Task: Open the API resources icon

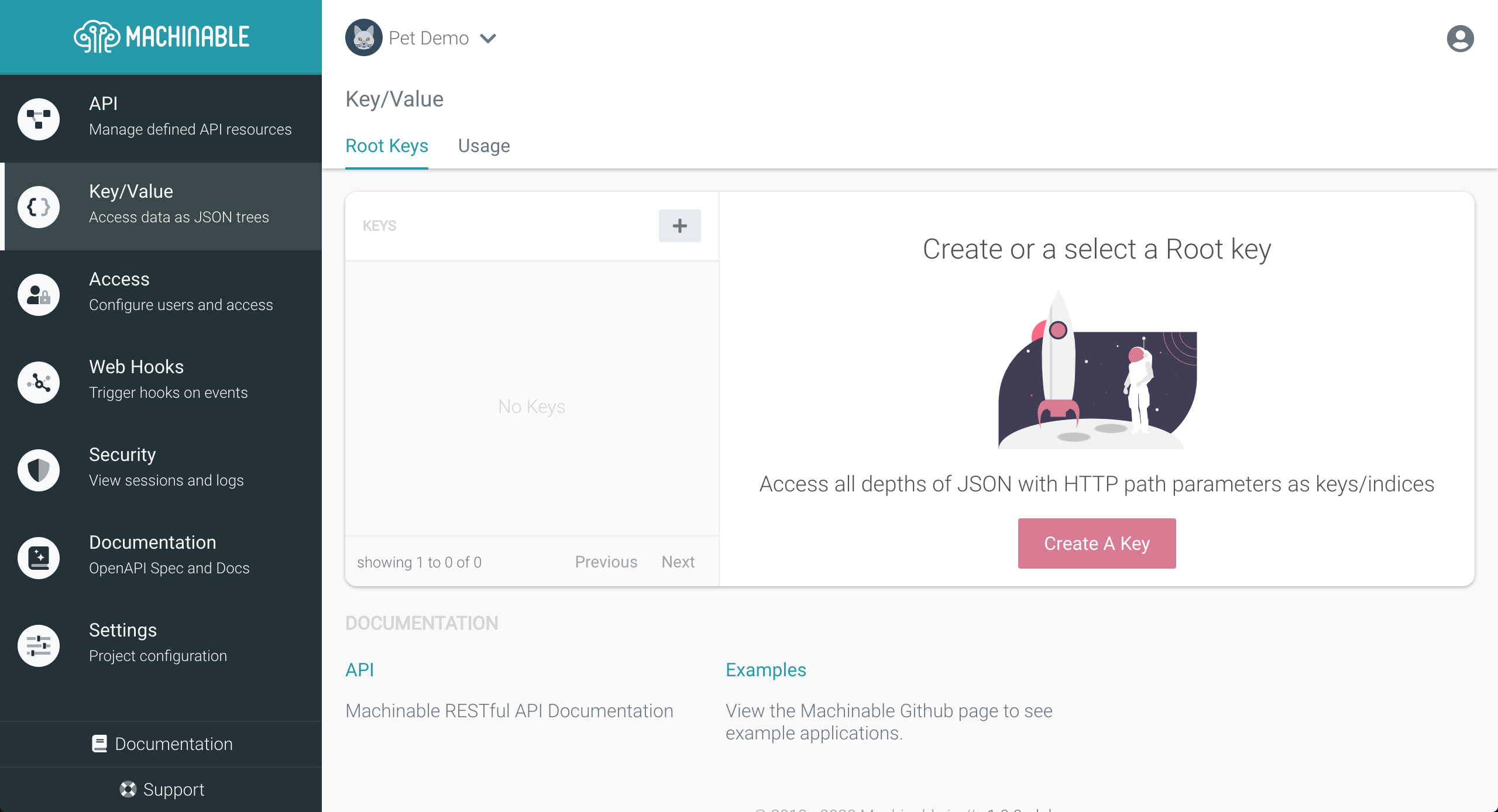Action: click(x=39, y=119)
